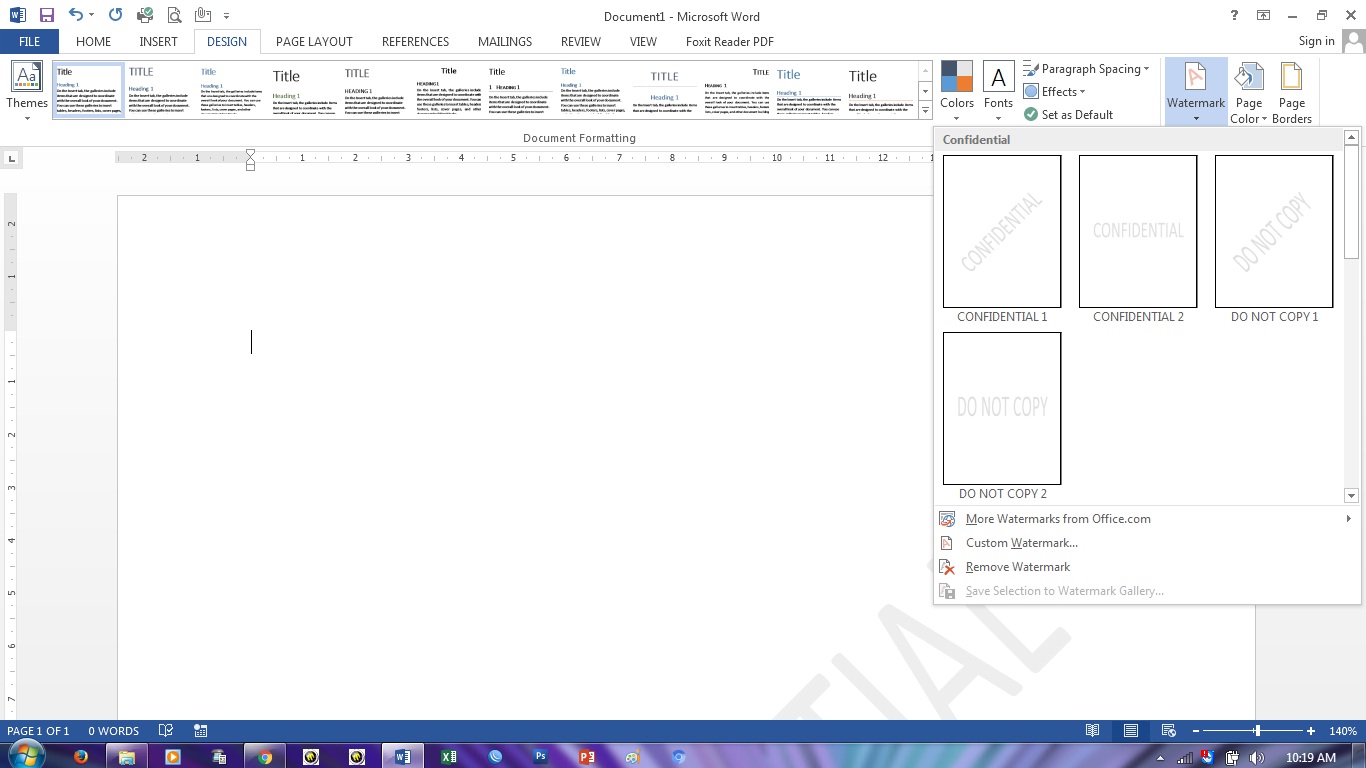Choose Custom Watermark from the menu

click(x=1021, y=542)
